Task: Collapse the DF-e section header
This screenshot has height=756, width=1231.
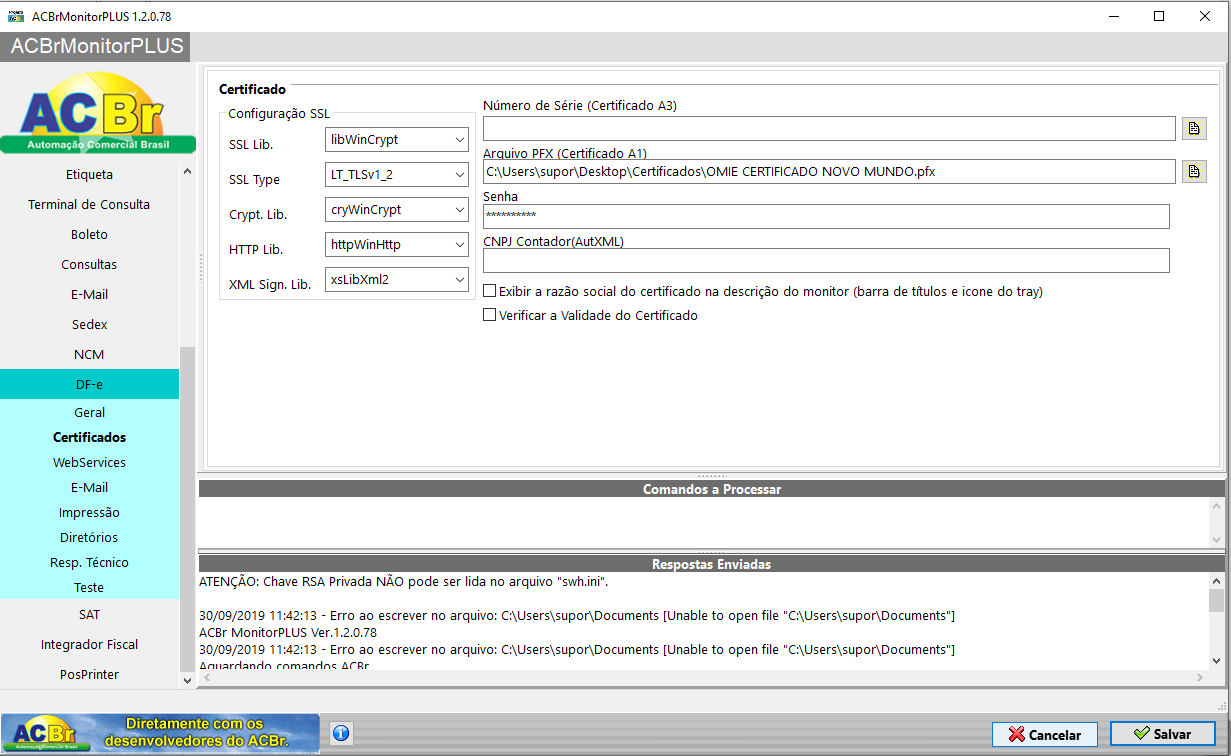Action: tap(90, 384)
